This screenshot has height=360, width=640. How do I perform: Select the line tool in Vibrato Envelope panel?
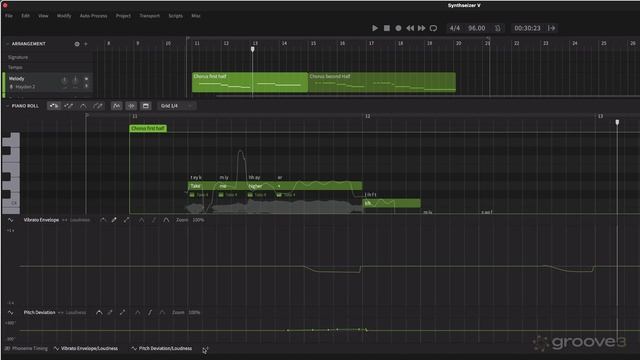click(x=127, y=220)
